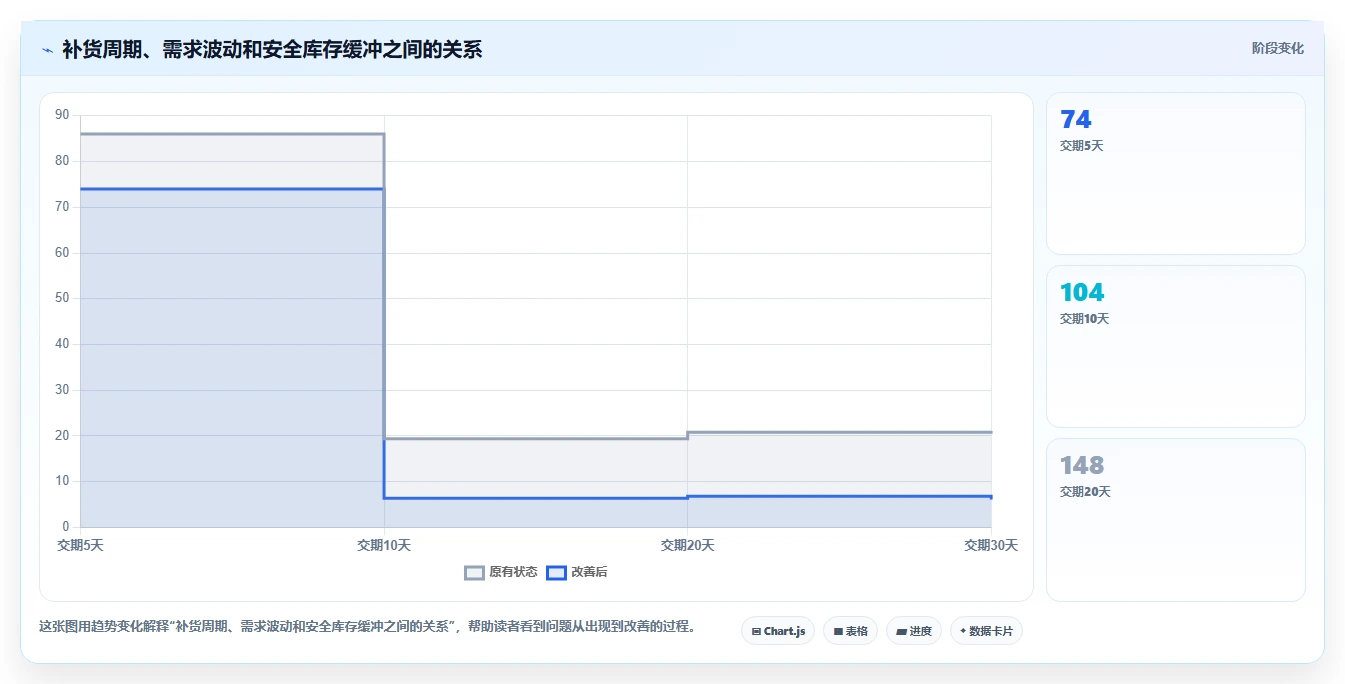Click the y-axis value 90

click(62, 115)
